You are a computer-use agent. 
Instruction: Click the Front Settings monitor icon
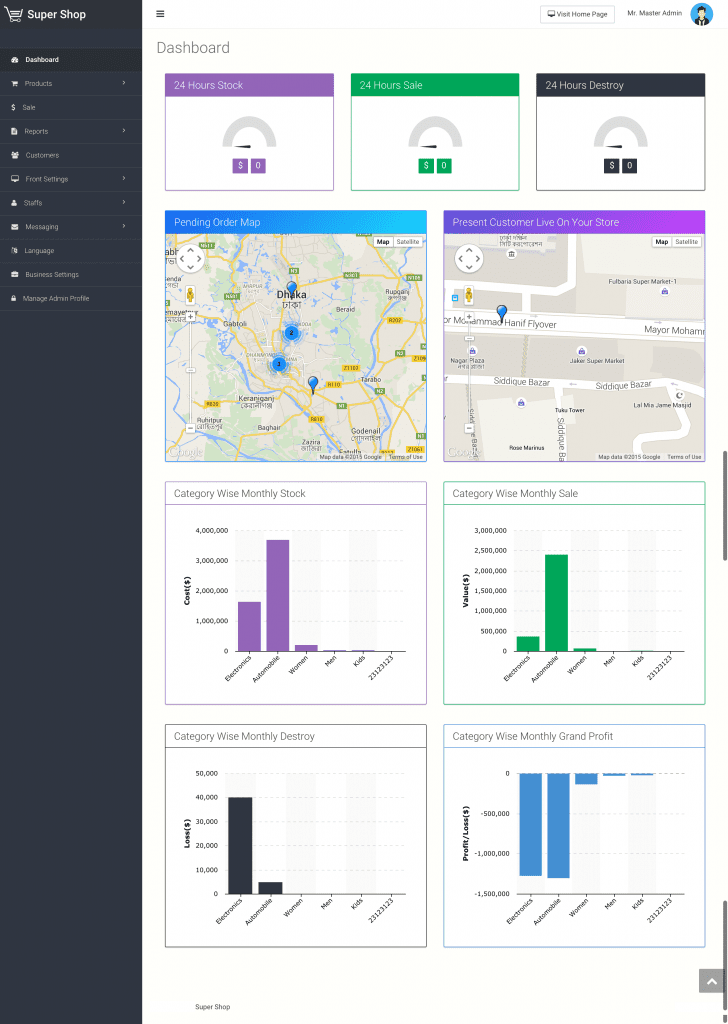14,179
